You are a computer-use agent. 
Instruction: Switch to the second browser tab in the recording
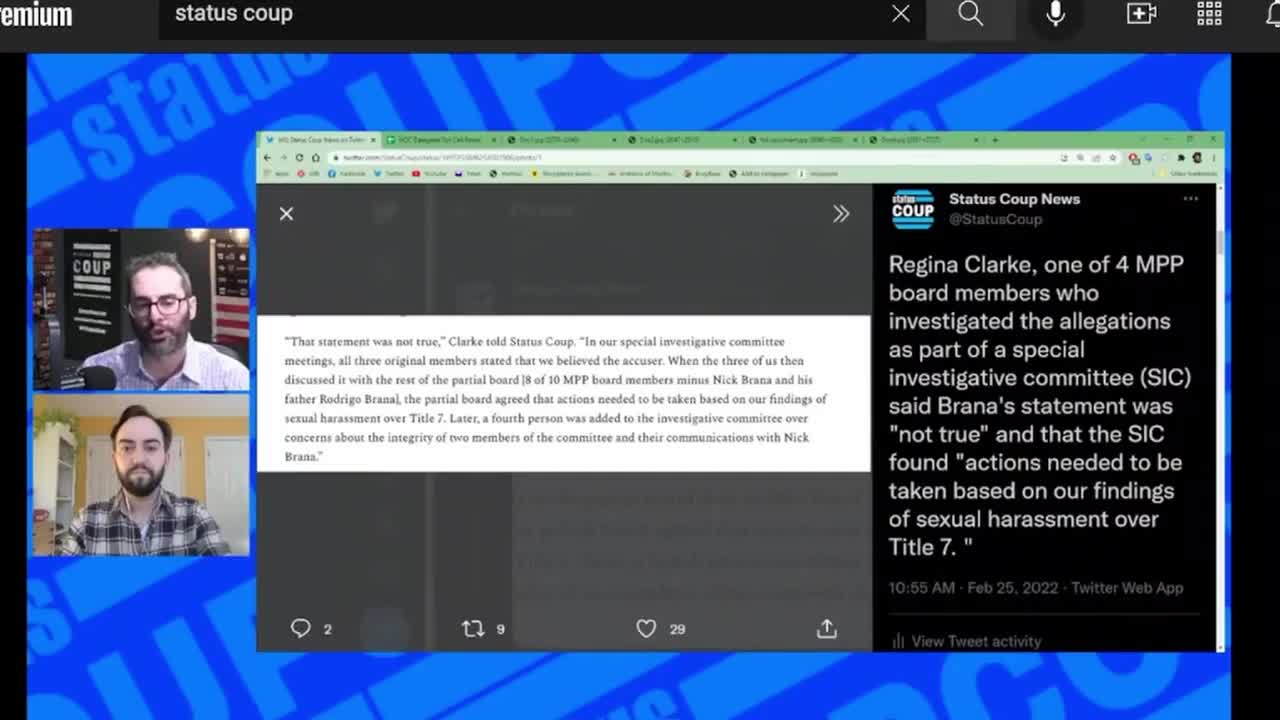coord(440,140)
